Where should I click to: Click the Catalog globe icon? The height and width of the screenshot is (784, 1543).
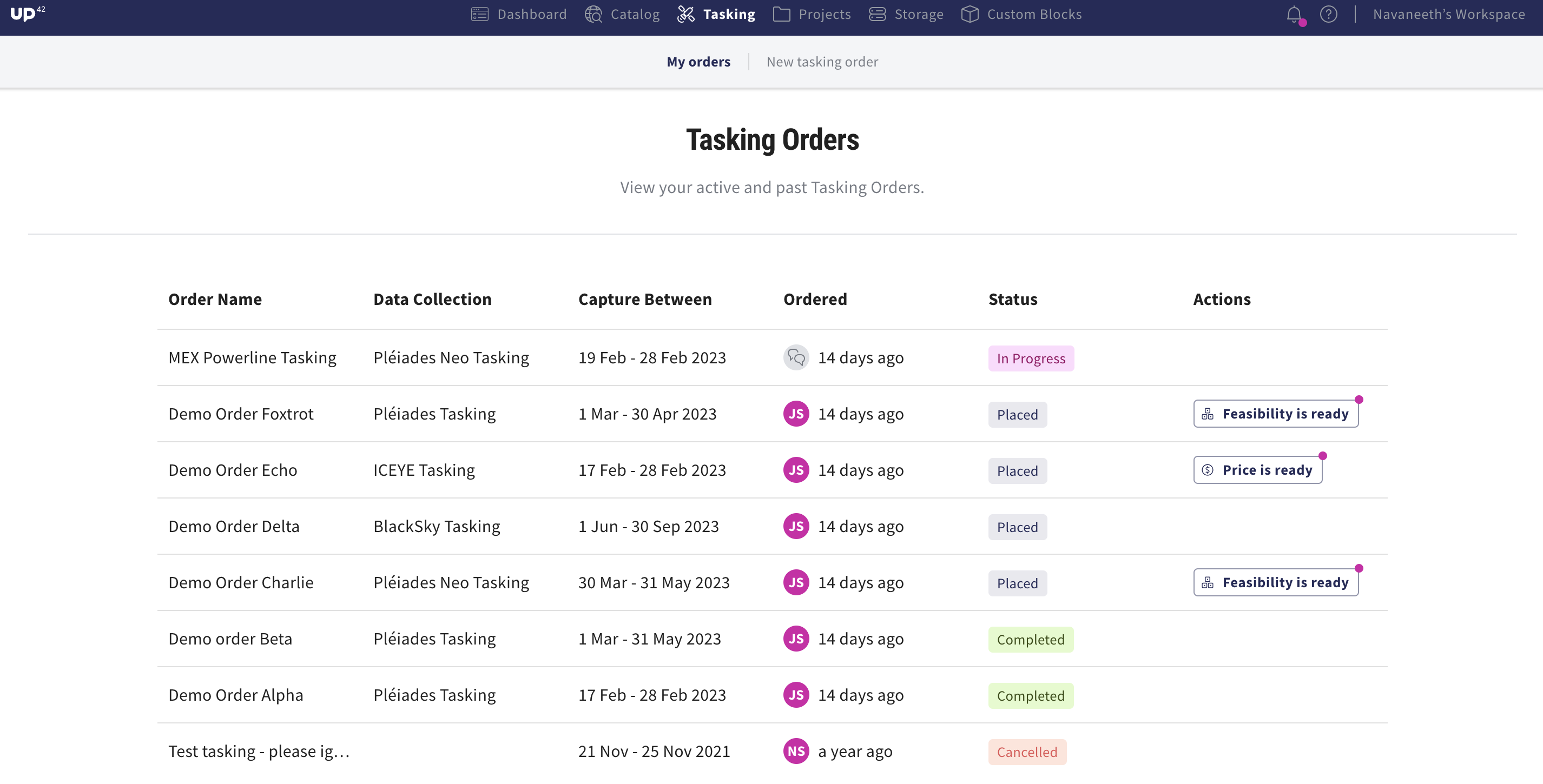tap(593, 15)
